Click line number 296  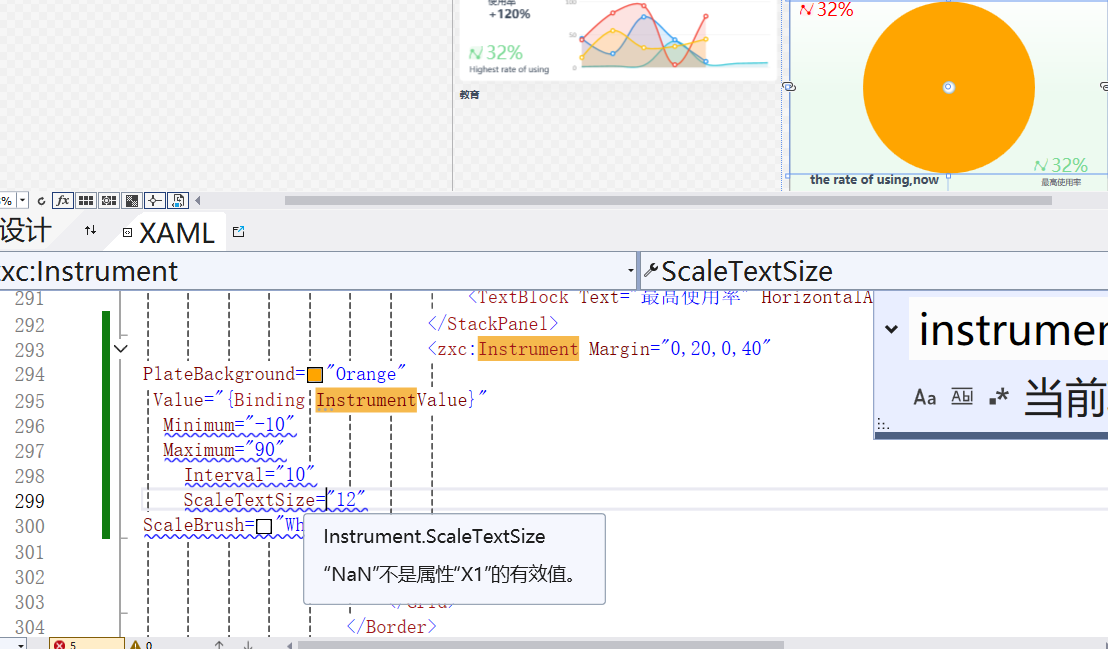tap(30, 426)
